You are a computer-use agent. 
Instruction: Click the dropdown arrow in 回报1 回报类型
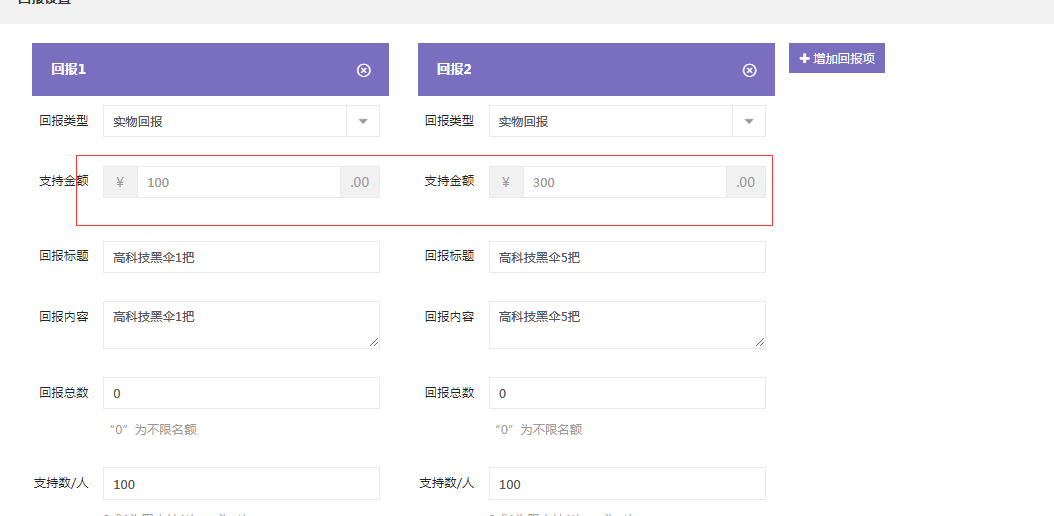click(363, 122)
